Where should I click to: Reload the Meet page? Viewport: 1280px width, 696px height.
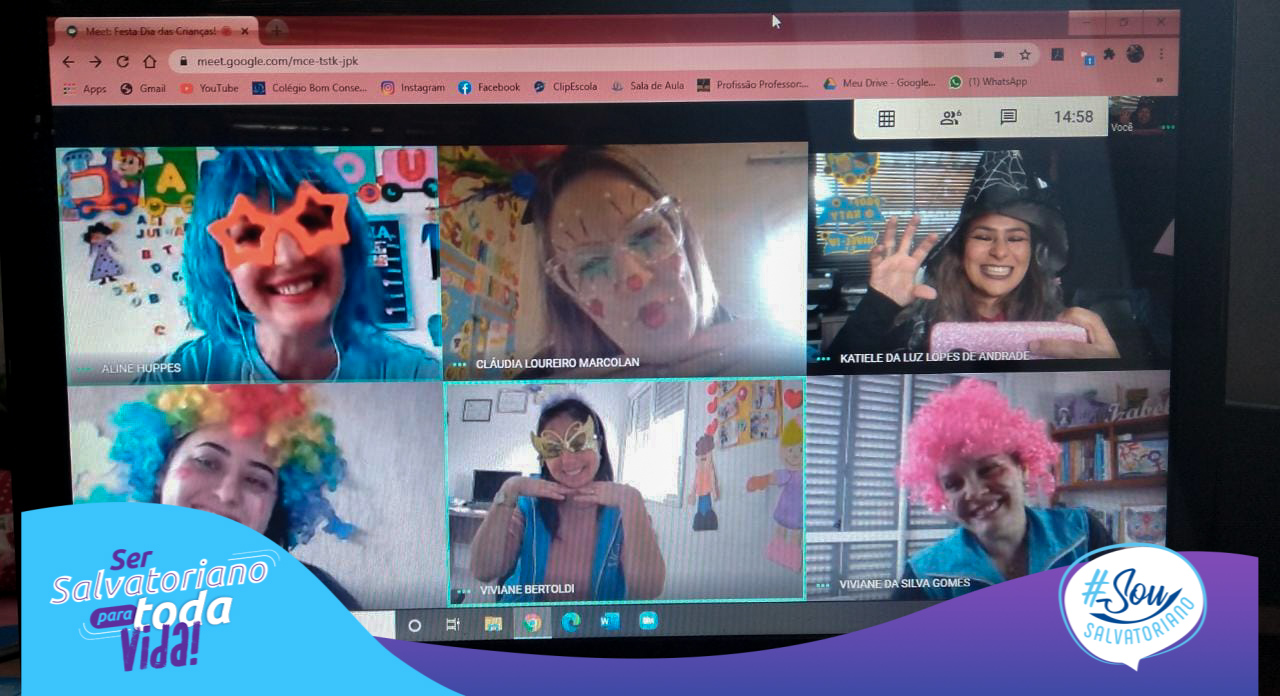122,61
